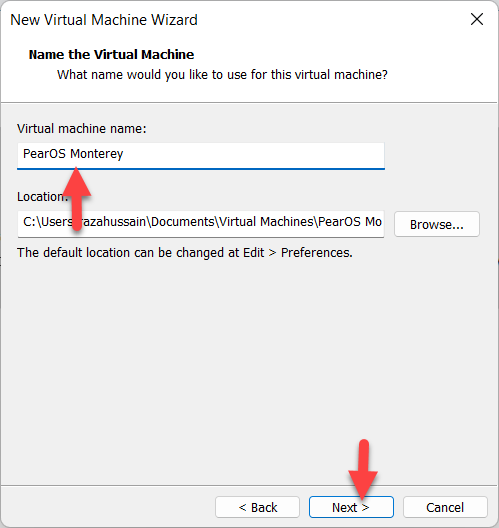Go back with the < Back button
This screenshot has height=528, width=499.
[x=258, y=507]
